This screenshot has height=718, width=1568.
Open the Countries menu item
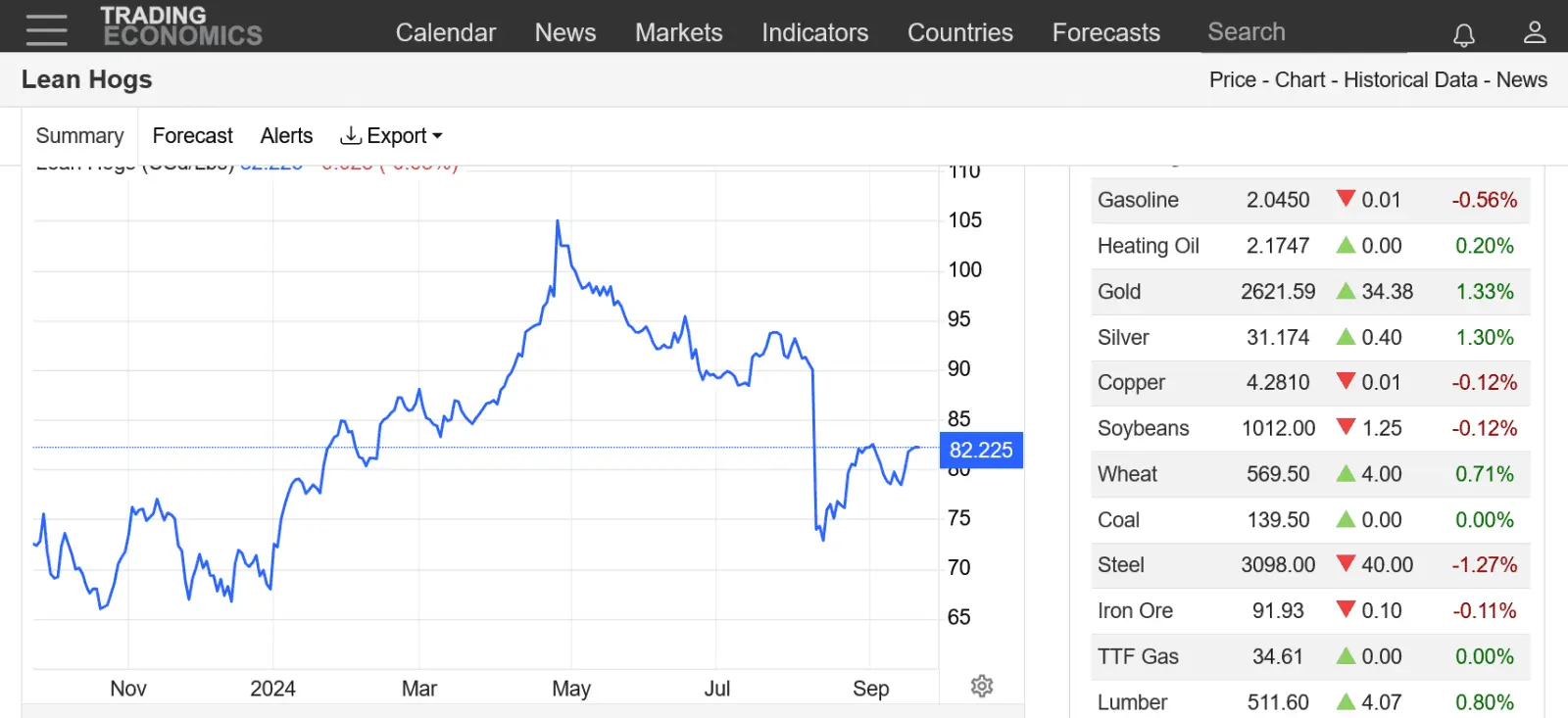[x=959, y=32]
